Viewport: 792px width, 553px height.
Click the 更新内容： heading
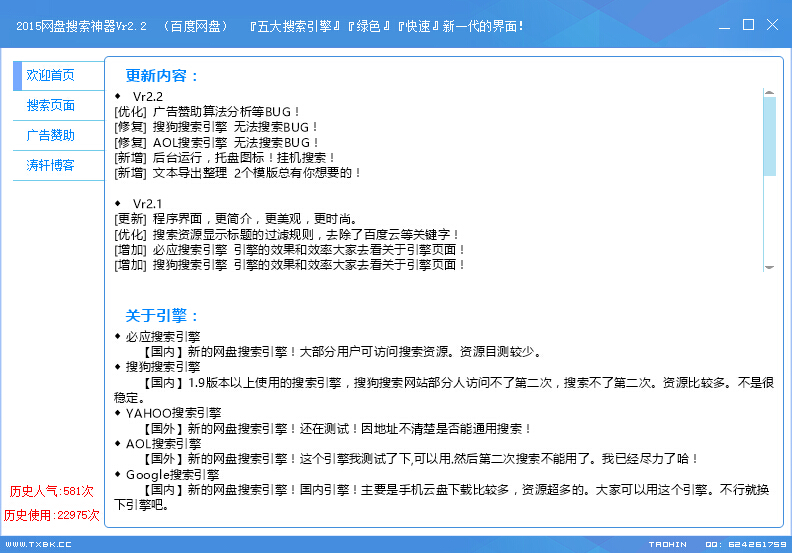point(161,76)
